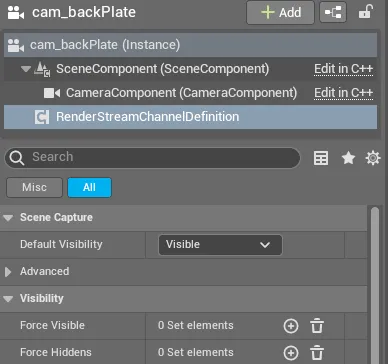This screenshot has width=388, height=364.
Task: Select RenderStreamChannelDefinition component
Action: [x=190, y=117]
